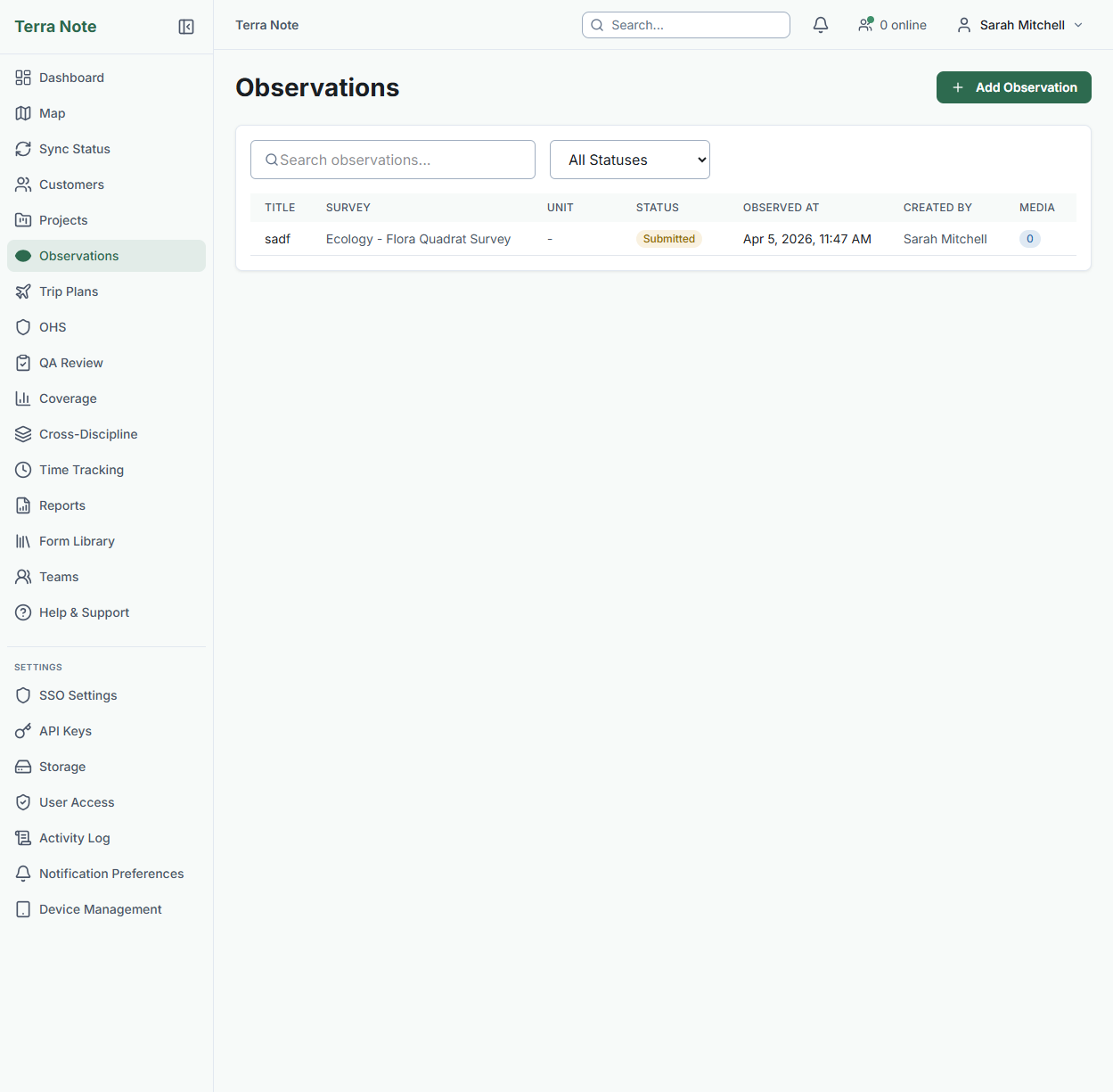
Task: Click the notifications bell icon
Action: (820, 25)
